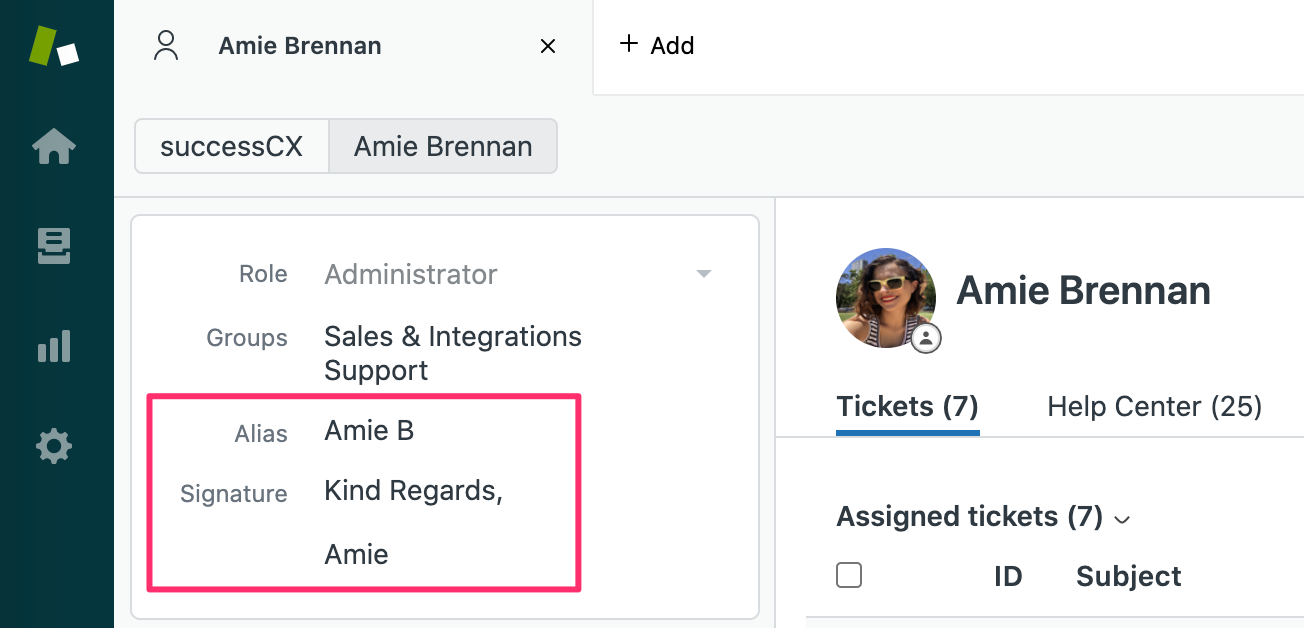Switch to the Tickets (7) tab
This screenshot has width=1304, height=628.
(x=907, y=407)
